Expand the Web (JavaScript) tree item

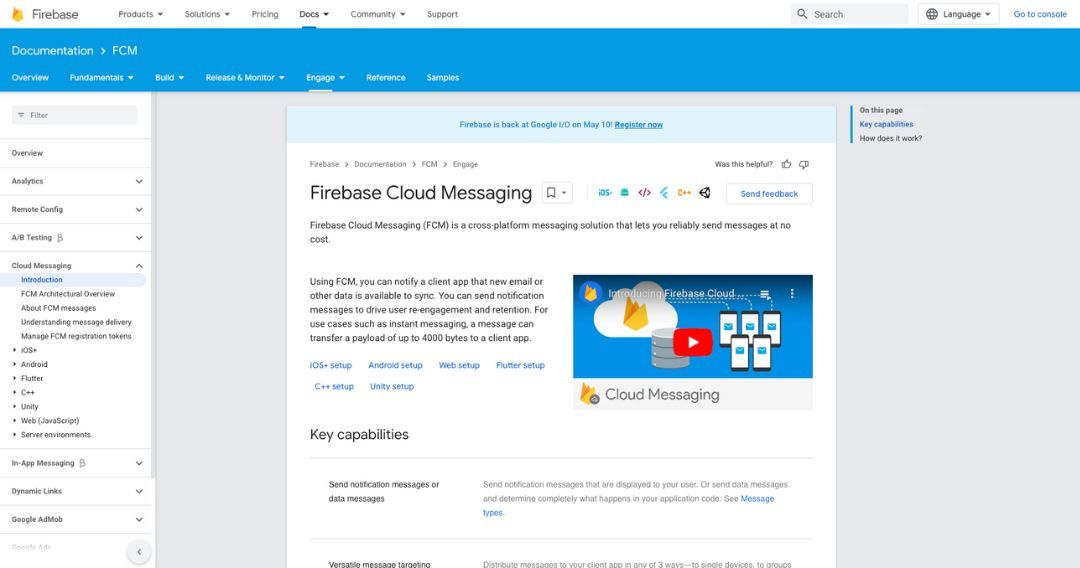pyautogui.click(x=14, y=421)
